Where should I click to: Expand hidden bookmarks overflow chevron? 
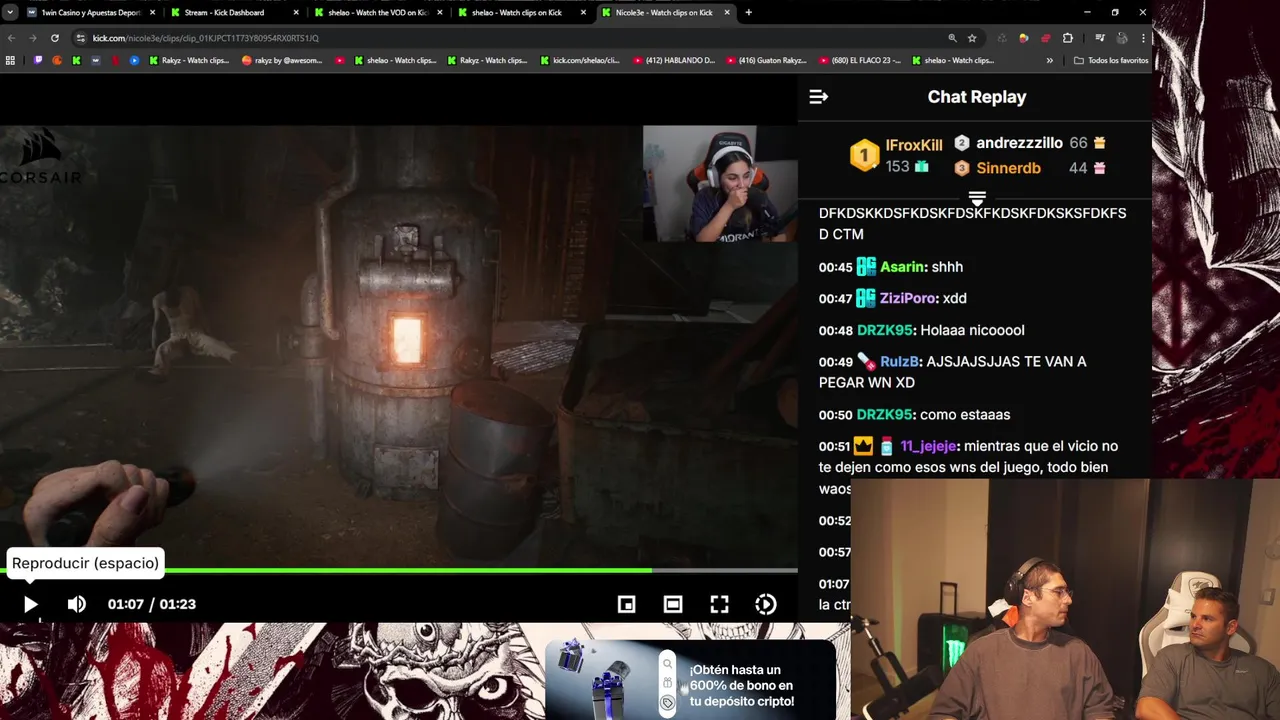pyautogui.click(x=1049, y=60)
